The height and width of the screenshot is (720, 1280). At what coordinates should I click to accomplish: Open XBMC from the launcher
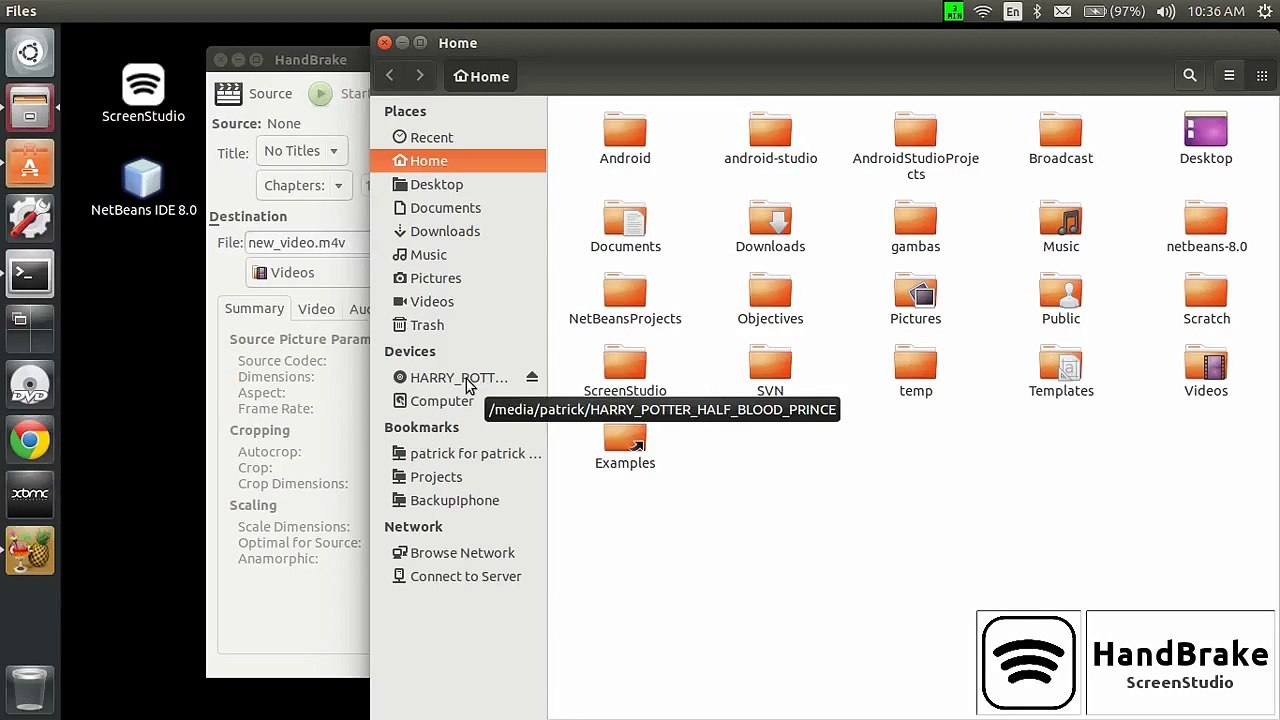[30, 494]
